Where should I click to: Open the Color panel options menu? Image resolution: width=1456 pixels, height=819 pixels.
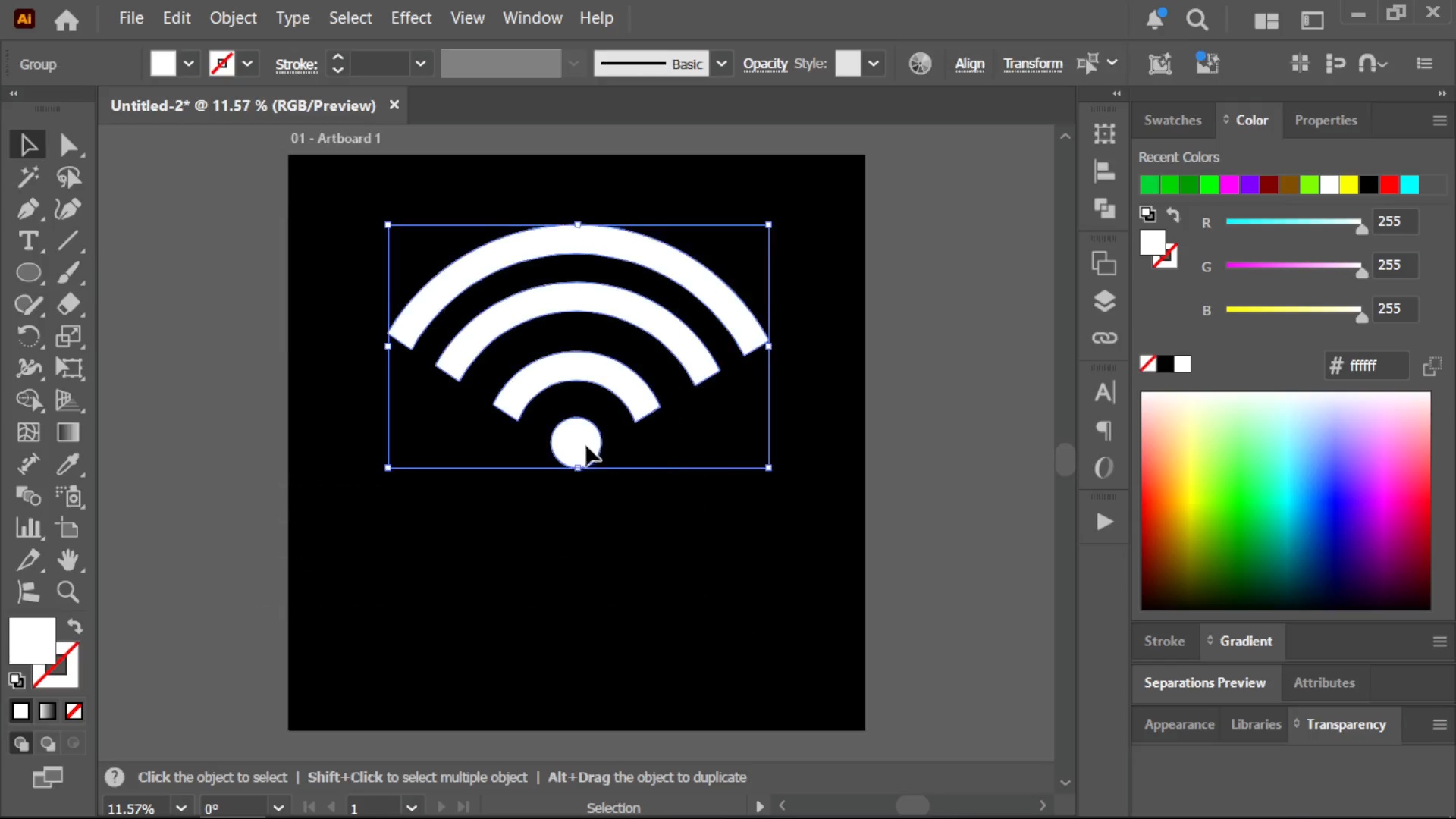tap(1439, 121)
